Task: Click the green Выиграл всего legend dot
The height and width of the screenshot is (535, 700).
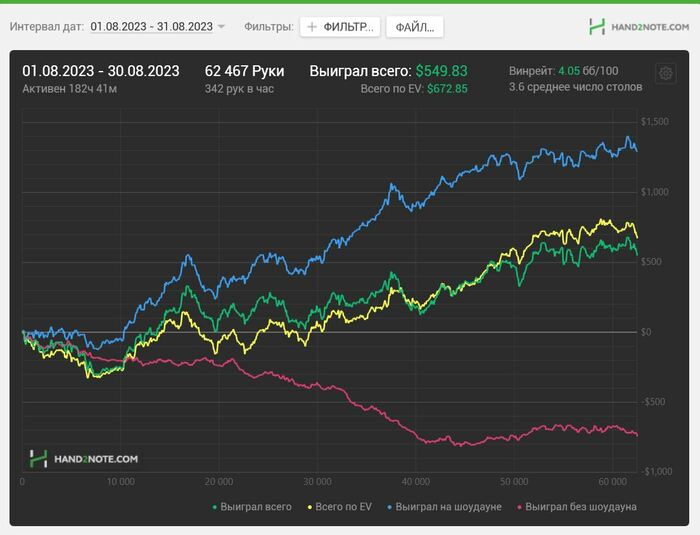Action: click(215, 507)
